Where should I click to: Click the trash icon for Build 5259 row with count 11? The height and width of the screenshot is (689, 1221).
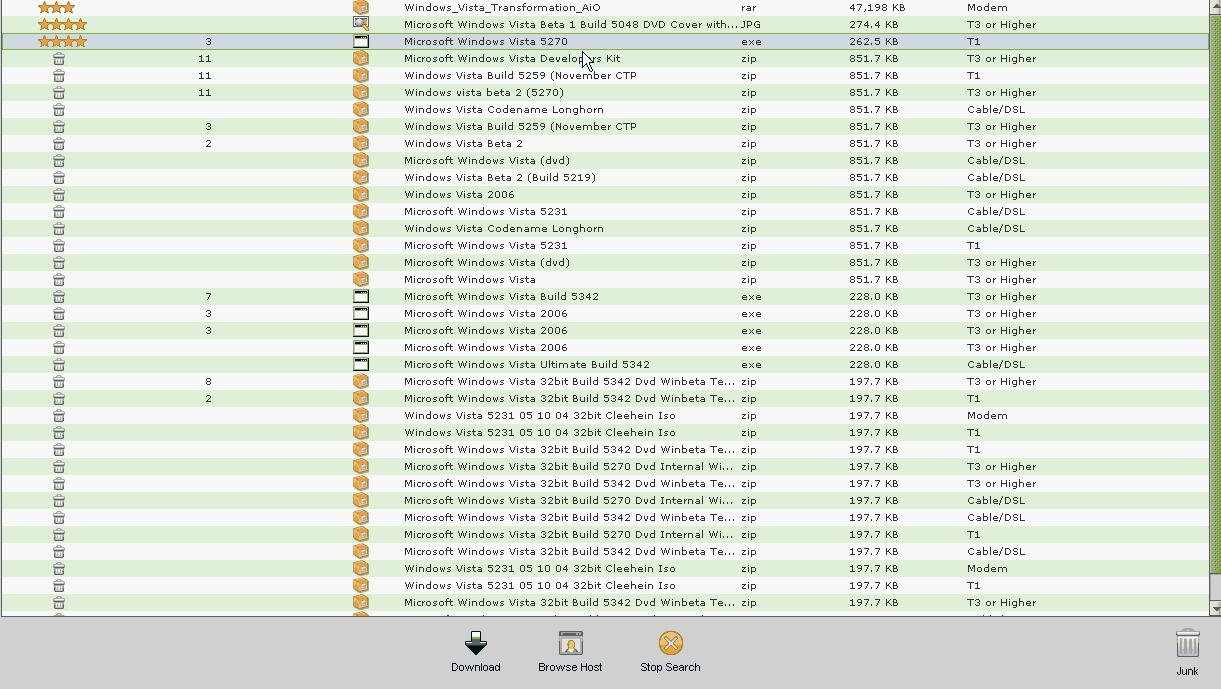(x=59, y=75)
